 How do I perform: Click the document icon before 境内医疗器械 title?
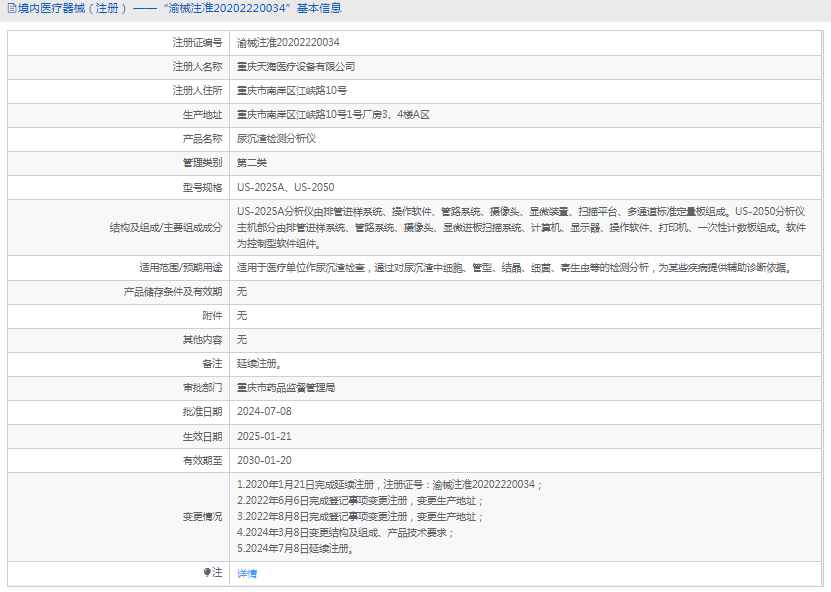click(12, 8)
